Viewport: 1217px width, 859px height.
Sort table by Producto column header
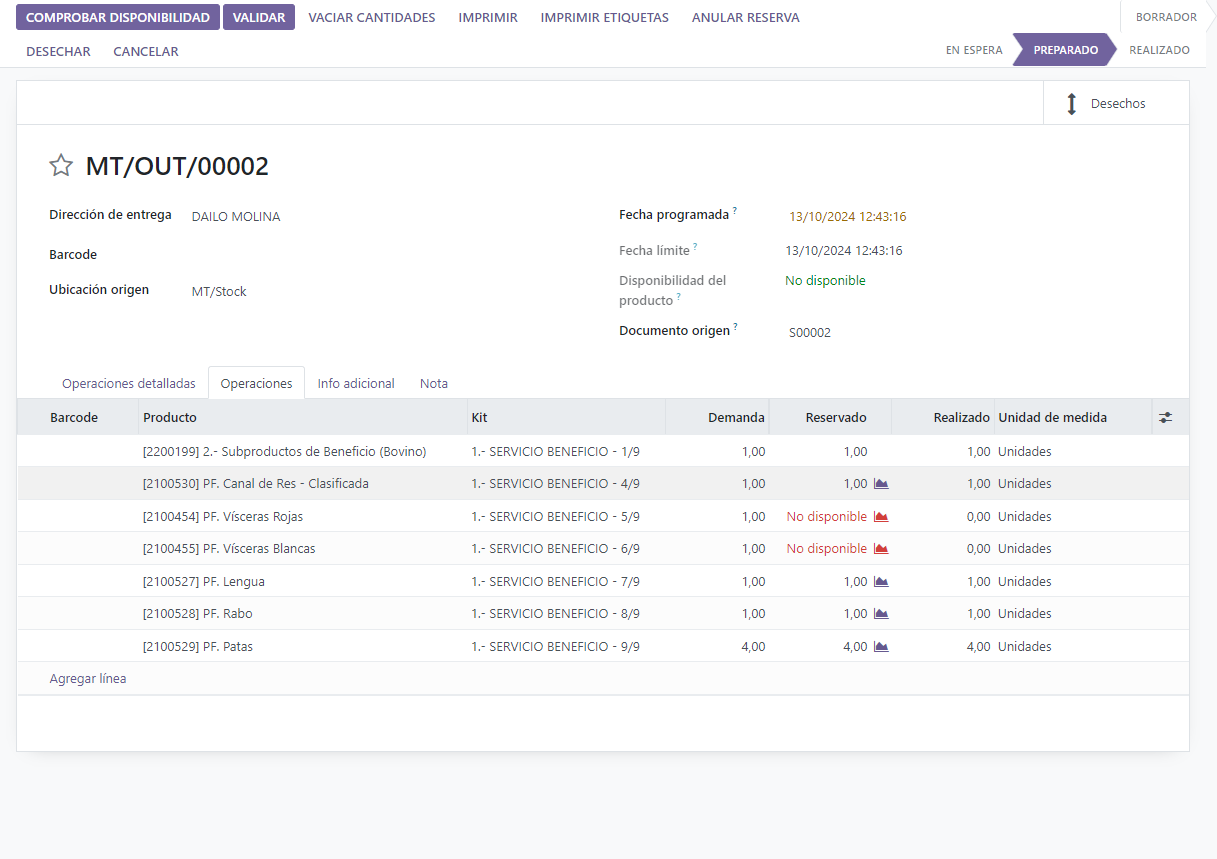tap(303, 418)
